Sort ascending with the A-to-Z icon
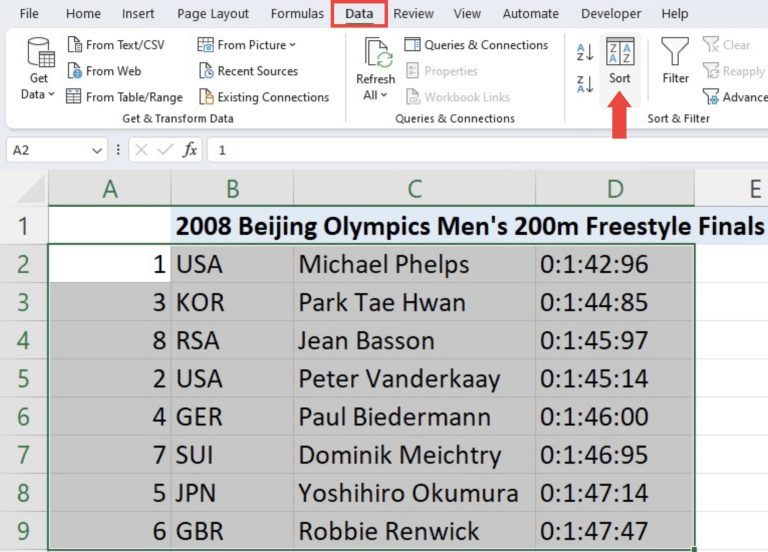 pos(585,53)
